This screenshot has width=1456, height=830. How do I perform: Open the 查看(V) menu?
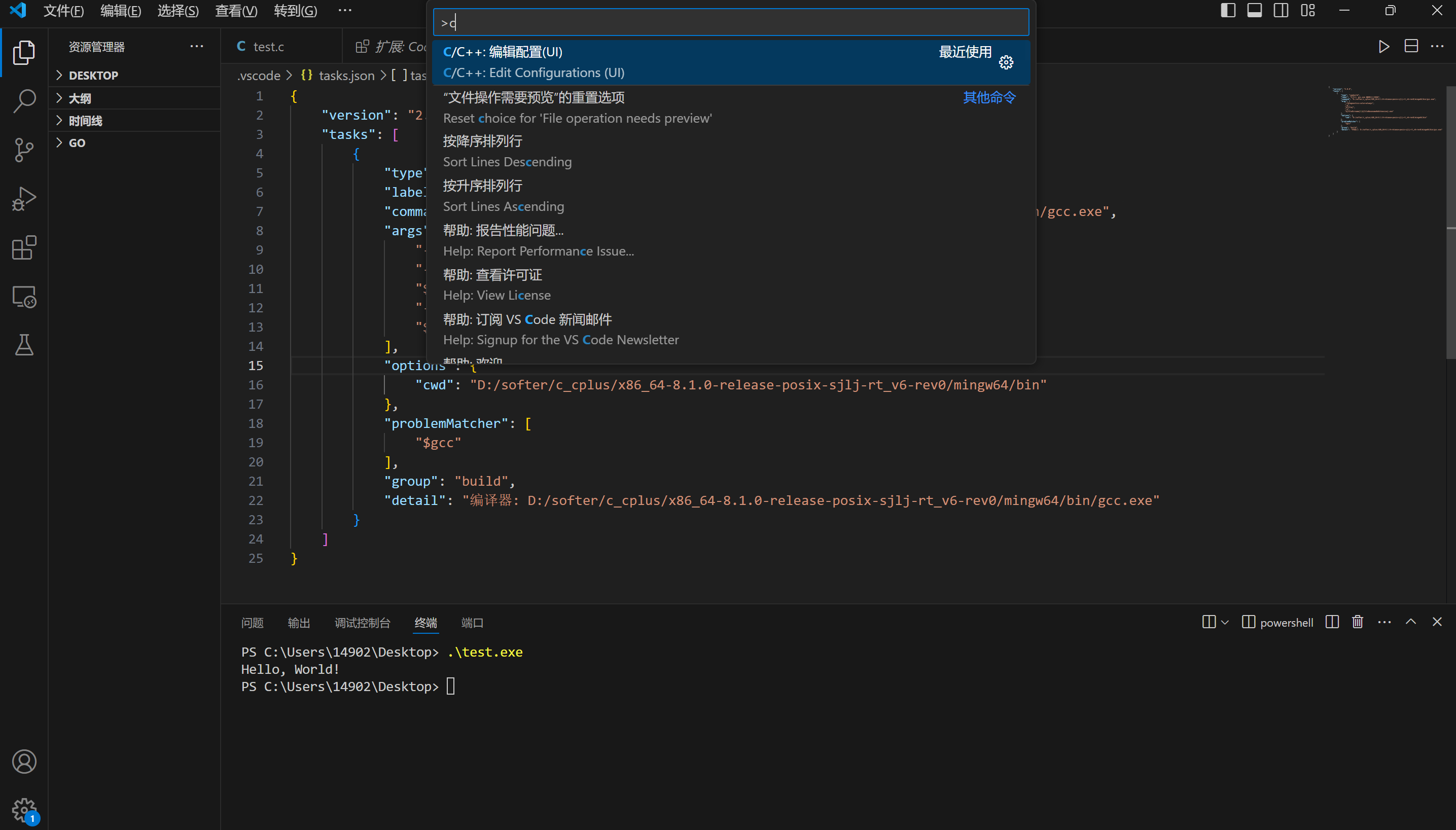tap(236, 10)
